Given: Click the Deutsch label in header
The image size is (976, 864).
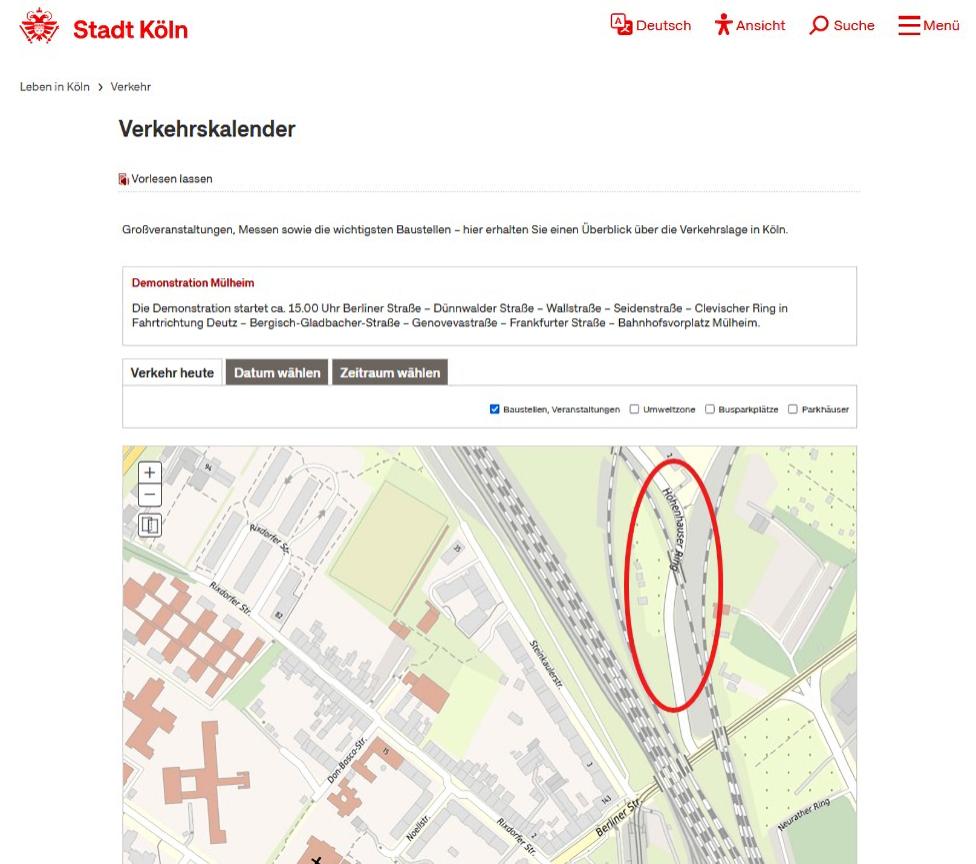Looking at the screenshot, I should (664, 26).
